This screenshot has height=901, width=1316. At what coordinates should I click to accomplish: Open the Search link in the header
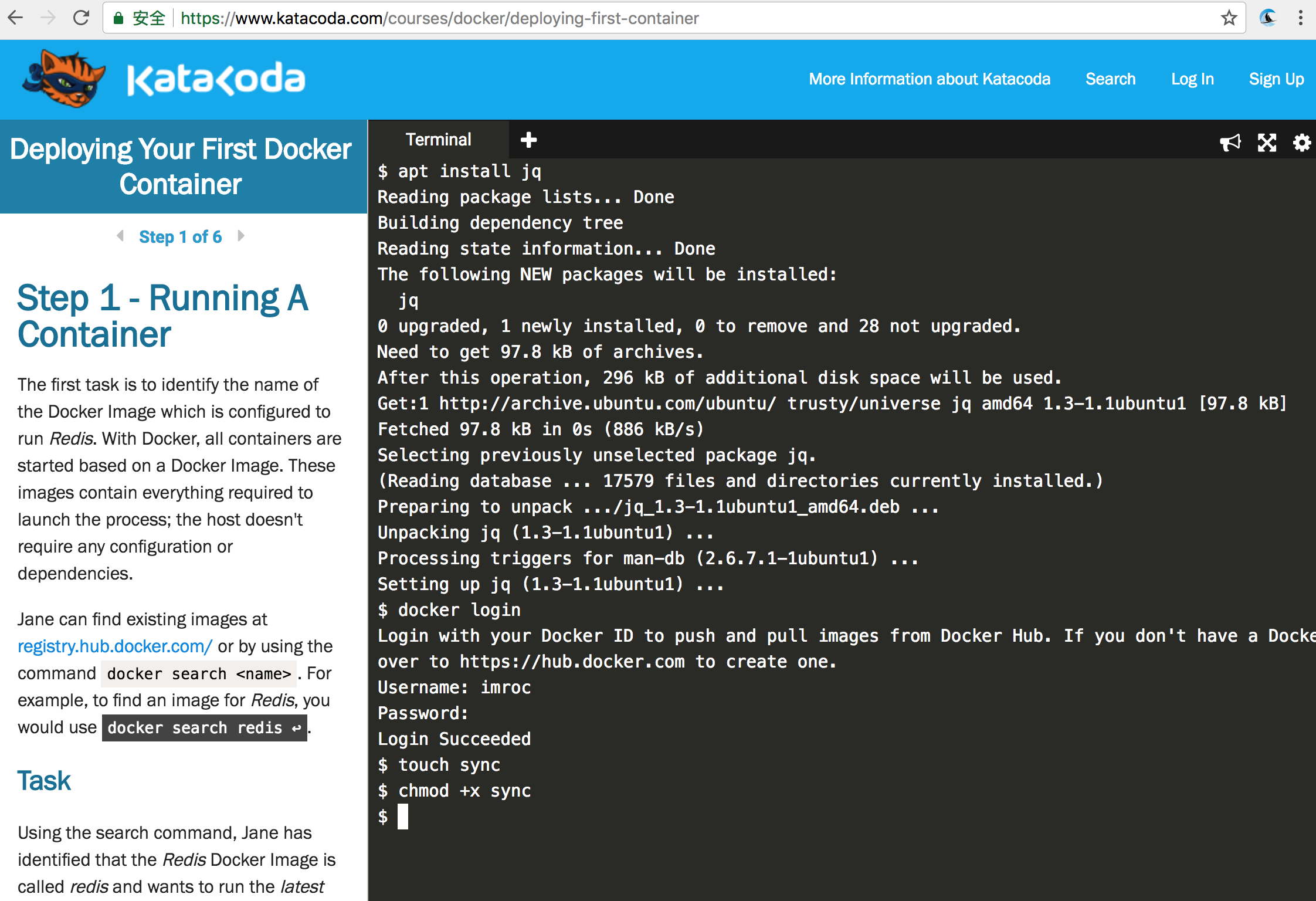click(1110, 79)
